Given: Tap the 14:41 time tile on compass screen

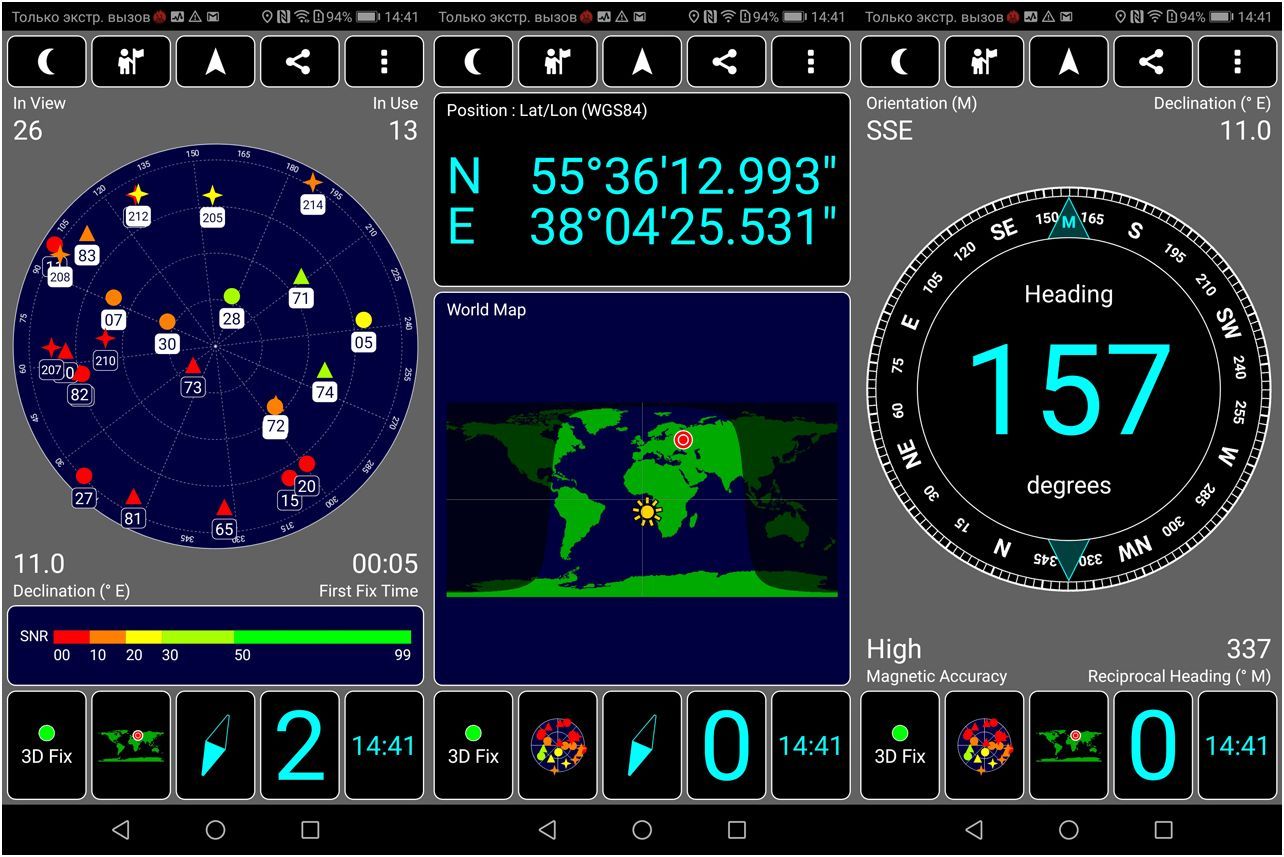Looking at the screenshot, I should 1238,745.
